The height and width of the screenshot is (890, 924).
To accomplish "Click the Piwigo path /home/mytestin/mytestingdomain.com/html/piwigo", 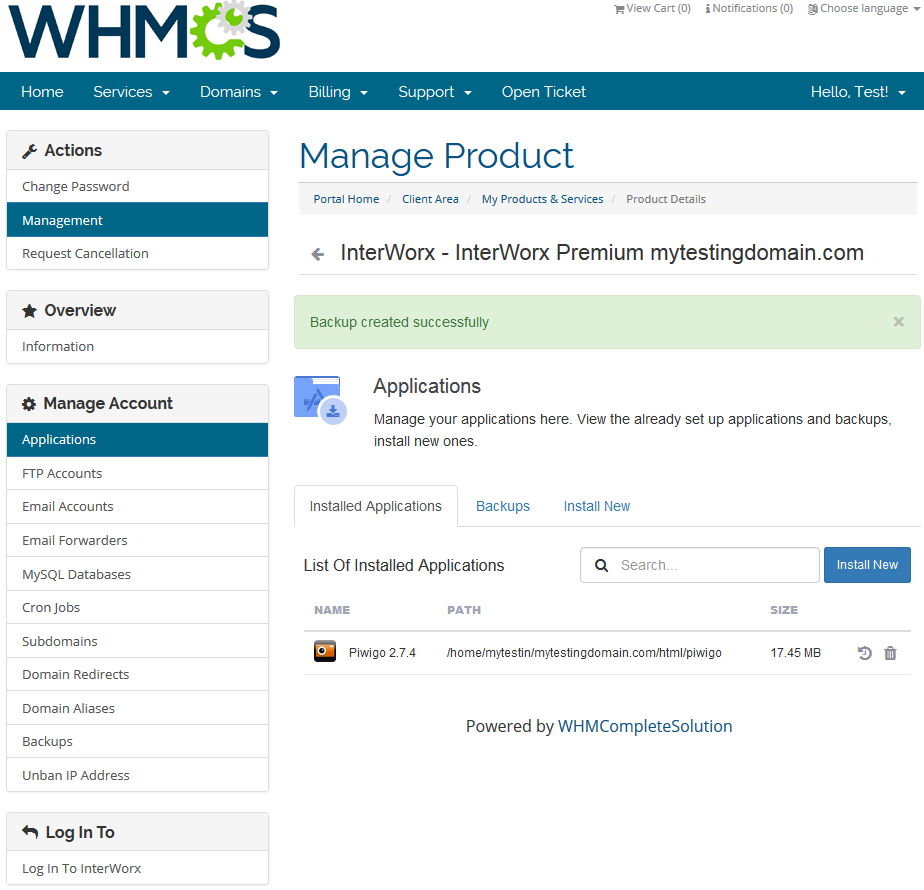I will coord(584,653).
